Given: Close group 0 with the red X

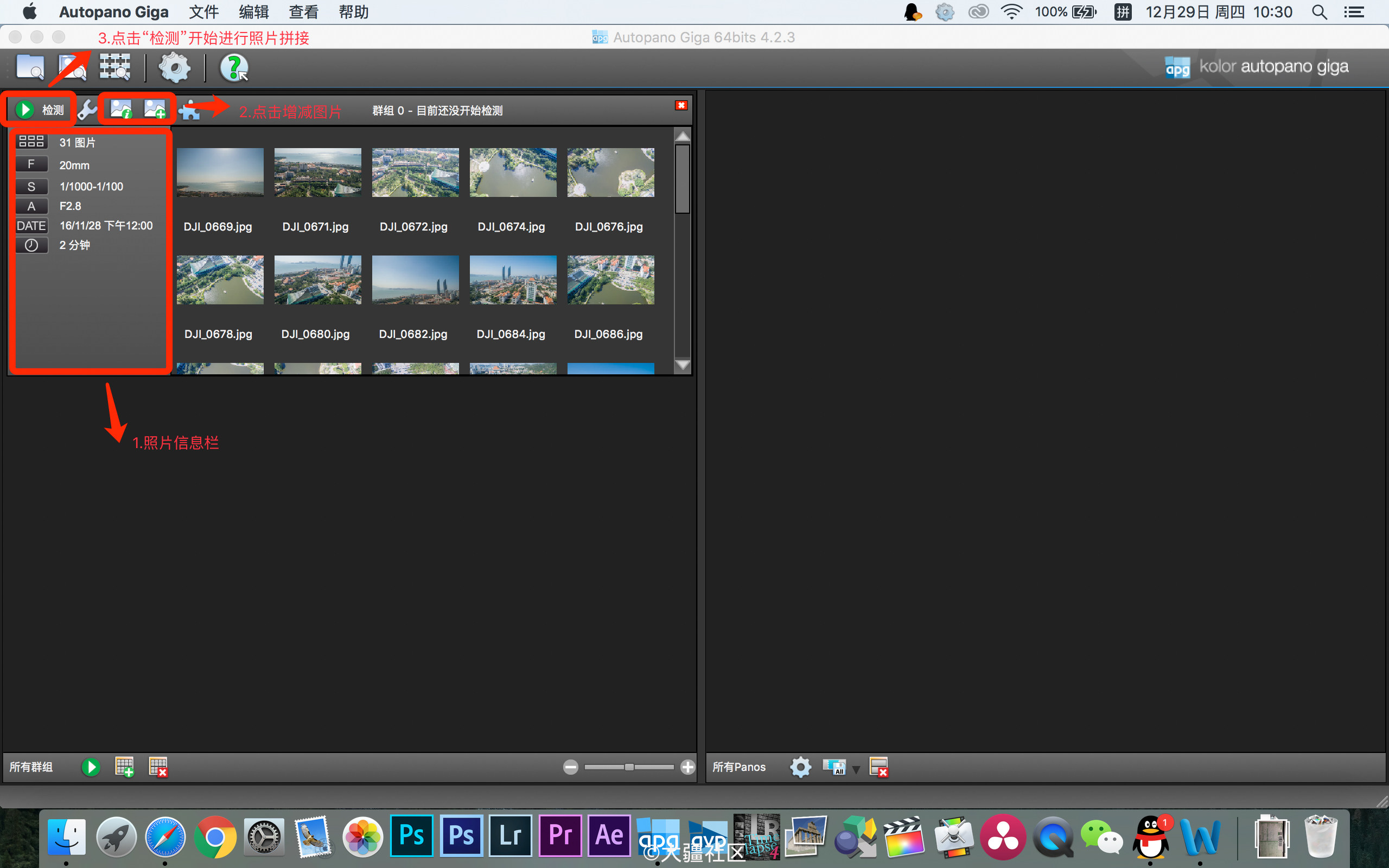Looking at the screenshot, I should coord(681,105).
